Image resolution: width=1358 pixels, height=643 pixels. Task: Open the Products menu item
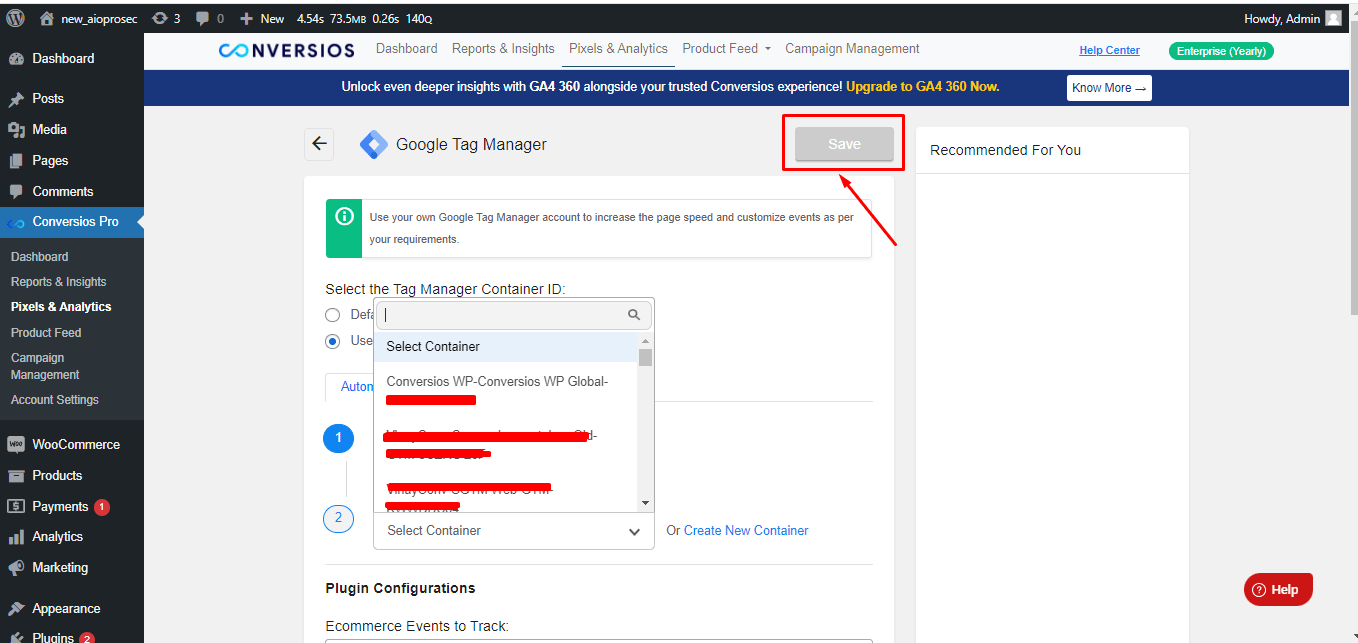(57, 475)
